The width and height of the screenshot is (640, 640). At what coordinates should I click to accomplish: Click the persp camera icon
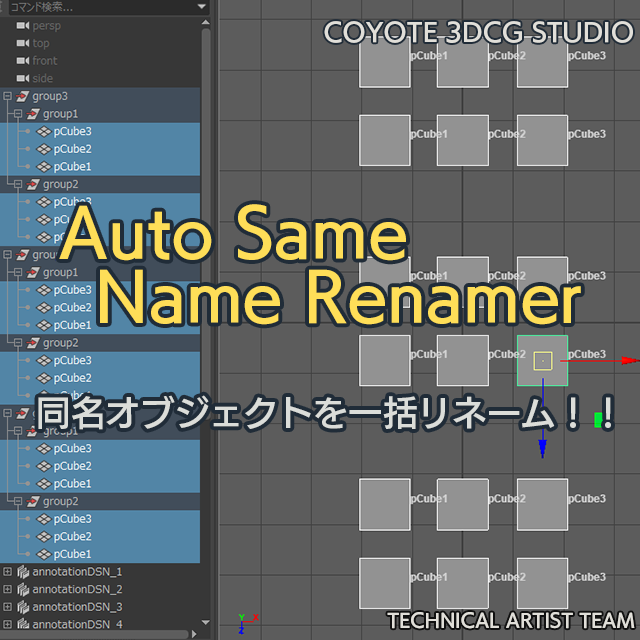22,26
